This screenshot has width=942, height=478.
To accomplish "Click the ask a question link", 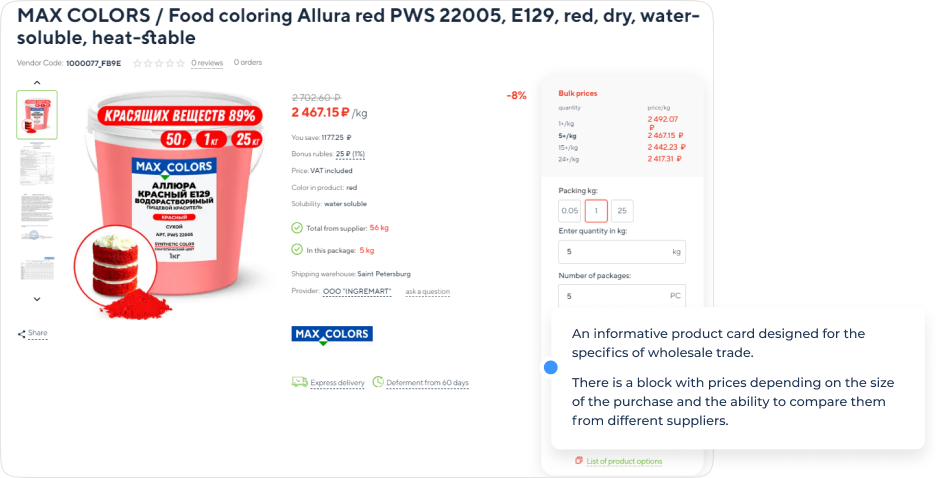I will tap(427, 292).
